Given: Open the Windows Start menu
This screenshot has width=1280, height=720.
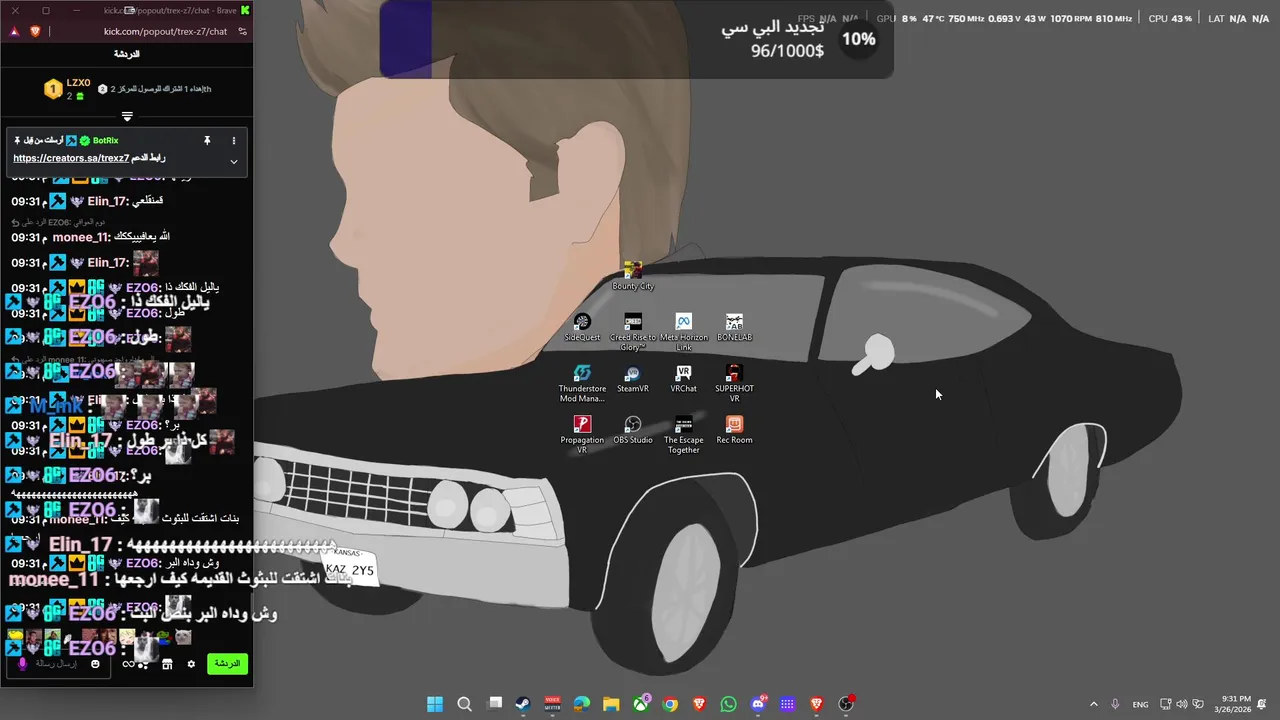Looking at the screenshot, I should (x=435, y=704).
